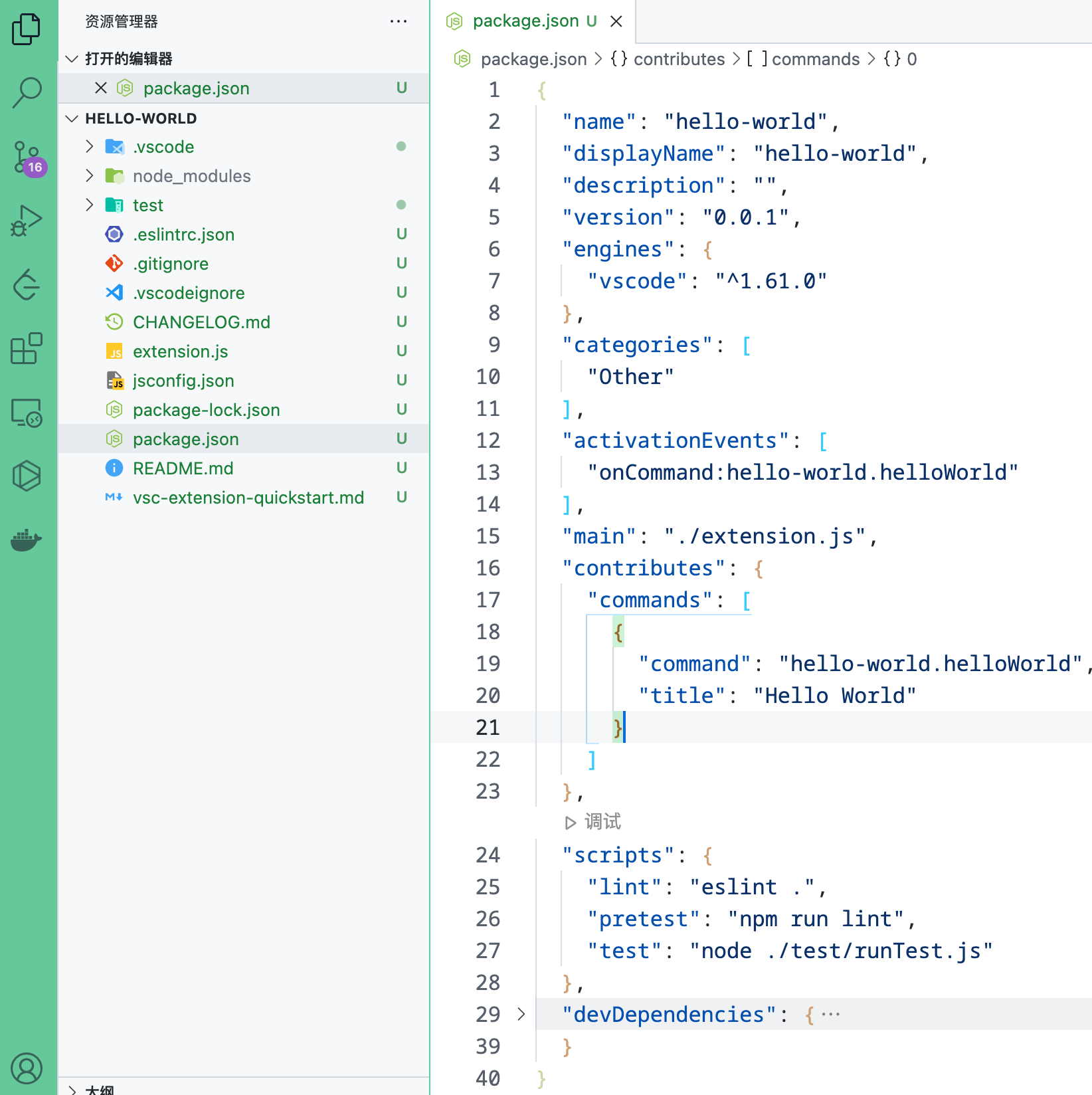Image resolution: width=1092 pixels, height=1095 pixels.
Task: Open .vscodeignore file
Action: (x=244, y=292)
